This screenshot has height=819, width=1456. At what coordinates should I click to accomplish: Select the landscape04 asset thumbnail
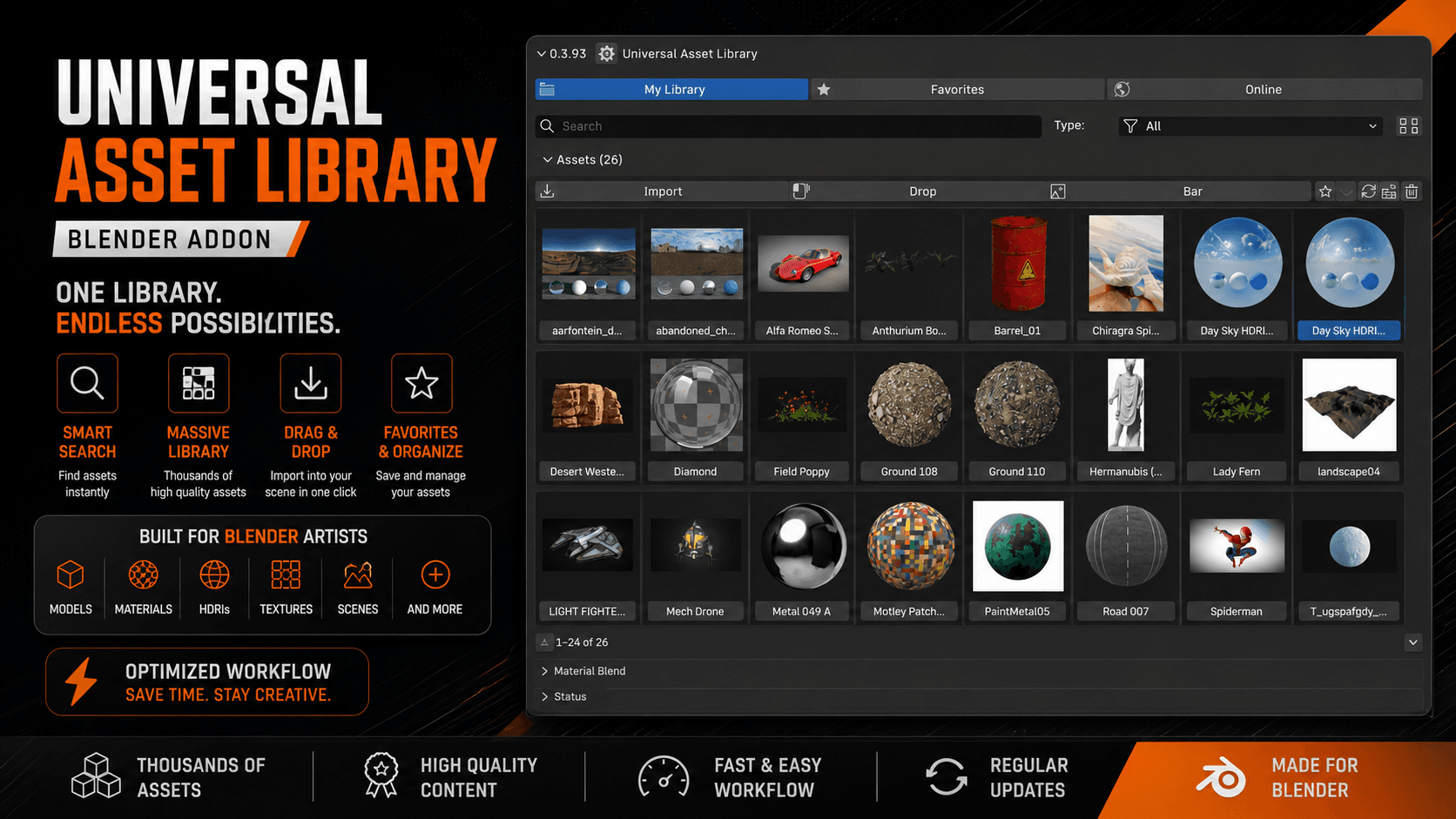(1349, 405)
